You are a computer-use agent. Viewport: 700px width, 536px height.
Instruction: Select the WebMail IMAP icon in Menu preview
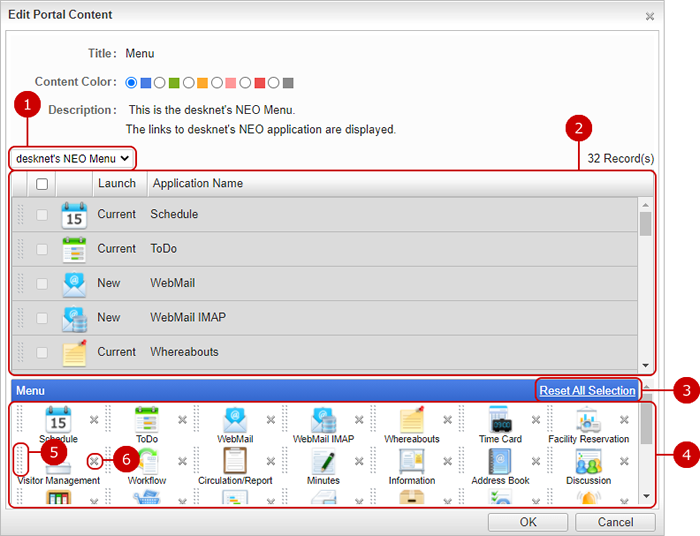[x=324, y=419]
